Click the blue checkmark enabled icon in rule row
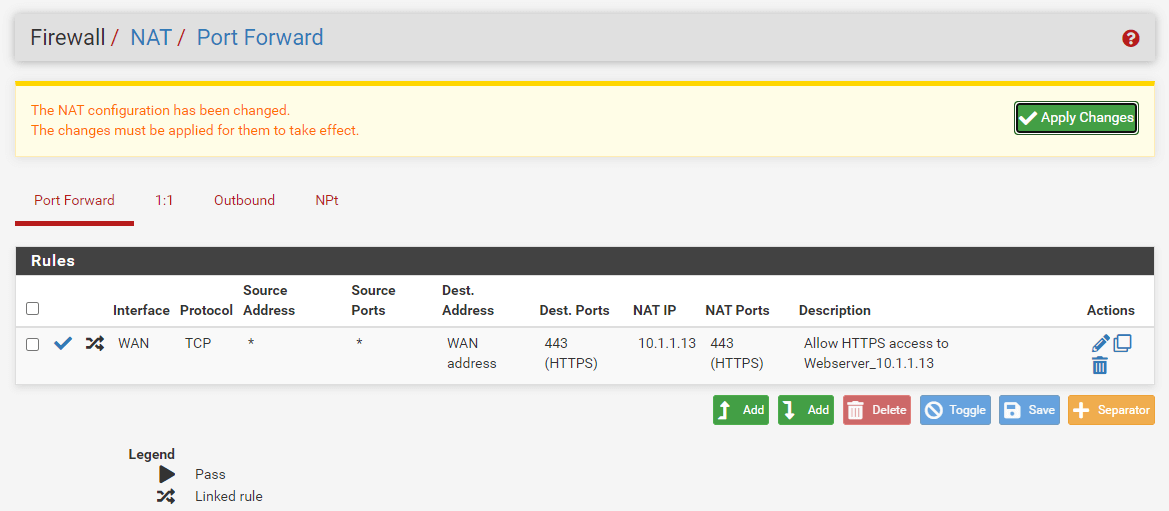Screen dimensions: 1169x511 [63, 343]
